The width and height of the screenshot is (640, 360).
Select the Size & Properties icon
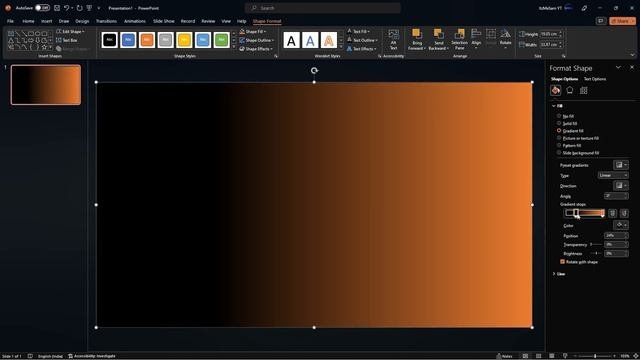[584, 90]
